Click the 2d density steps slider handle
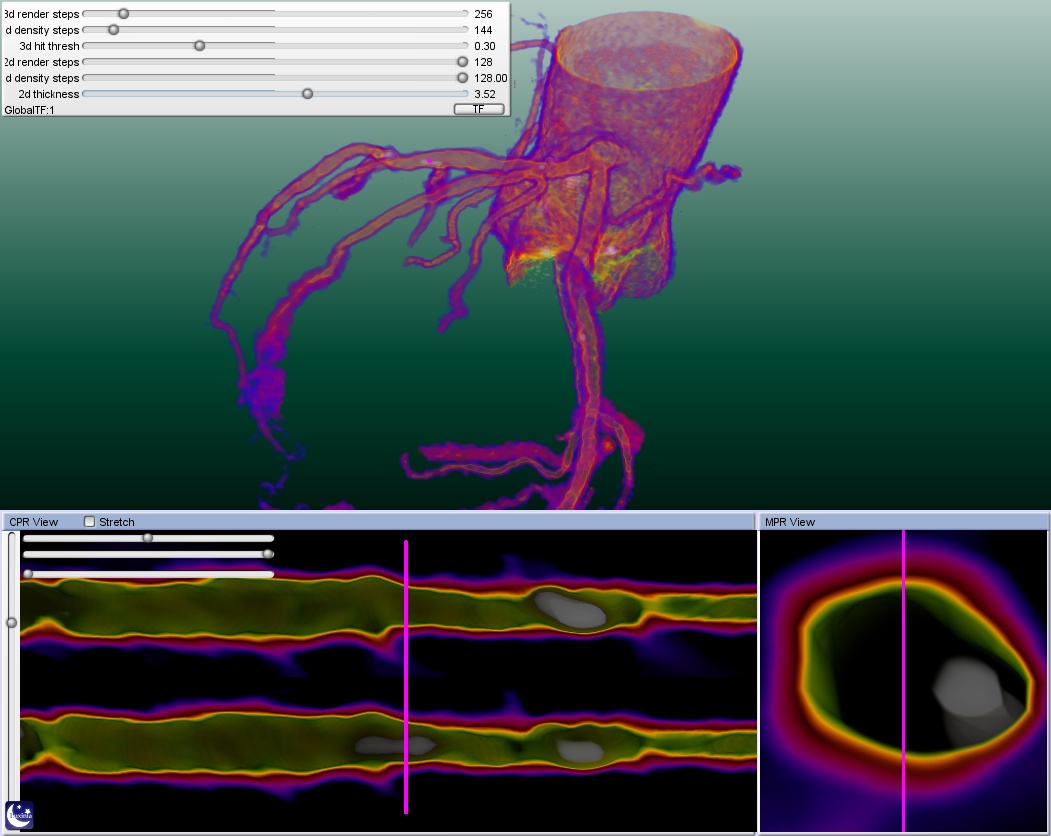 pos(462,78)
